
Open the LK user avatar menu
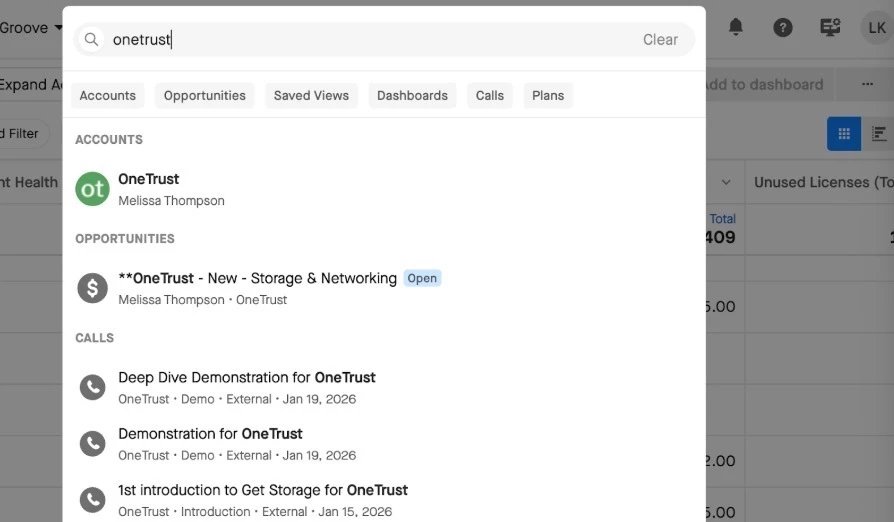[877, 27]
